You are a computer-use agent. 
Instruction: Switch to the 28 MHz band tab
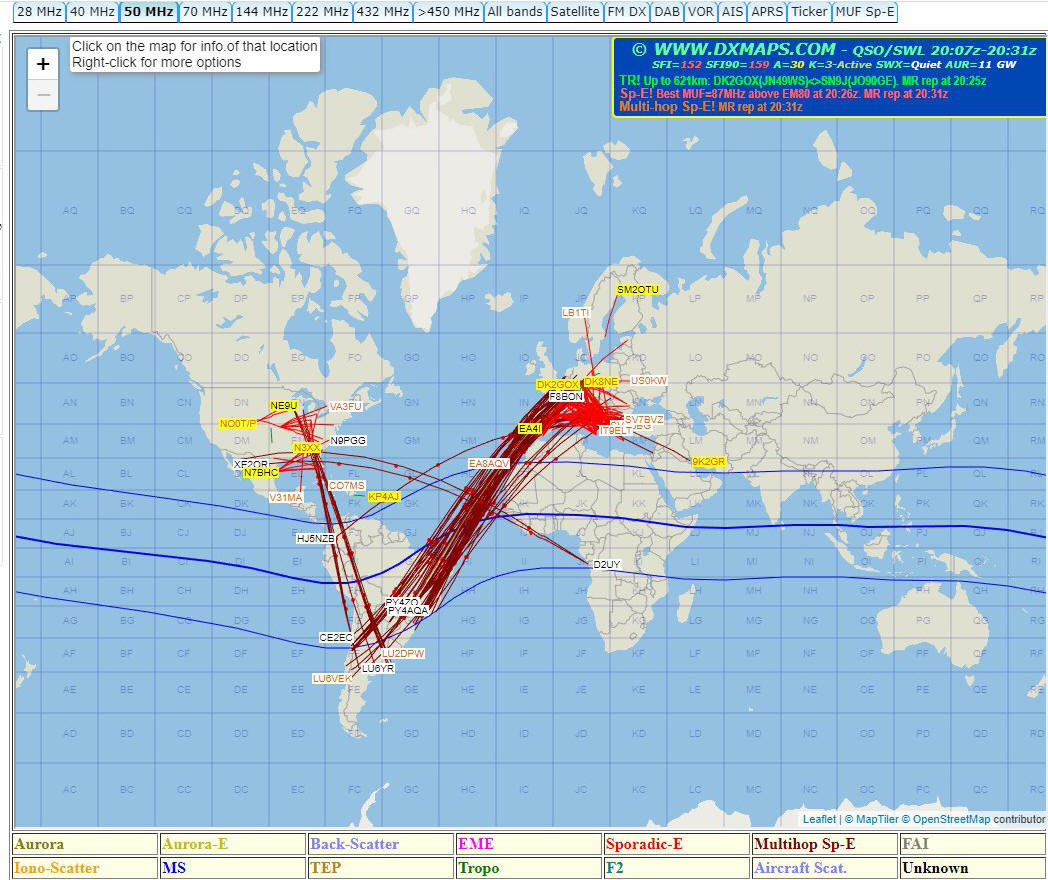(x=39, y=11)
